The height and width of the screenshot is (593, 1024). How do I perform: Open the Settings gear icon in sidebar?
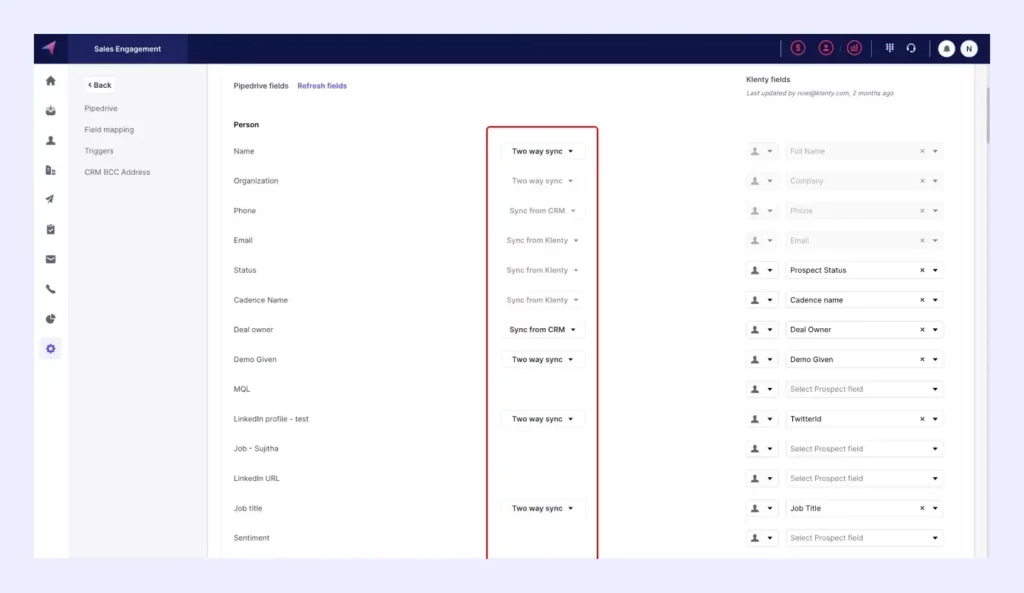pos(50,349)
